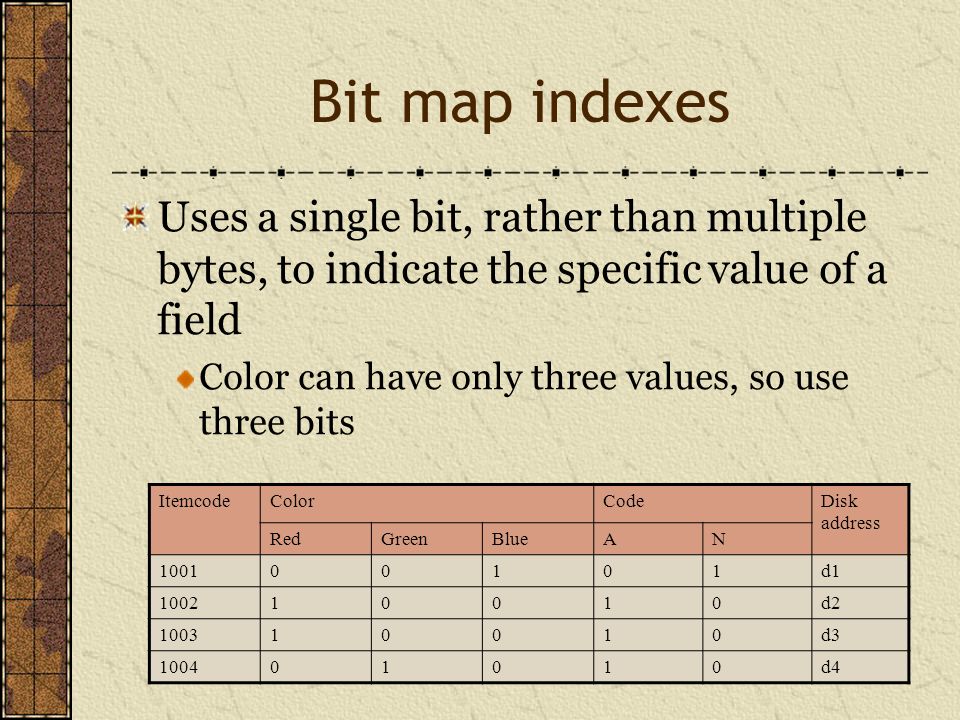Select disk address d4 cell
The width and height of the screenshot is (960, 720).
coord(860,667)
